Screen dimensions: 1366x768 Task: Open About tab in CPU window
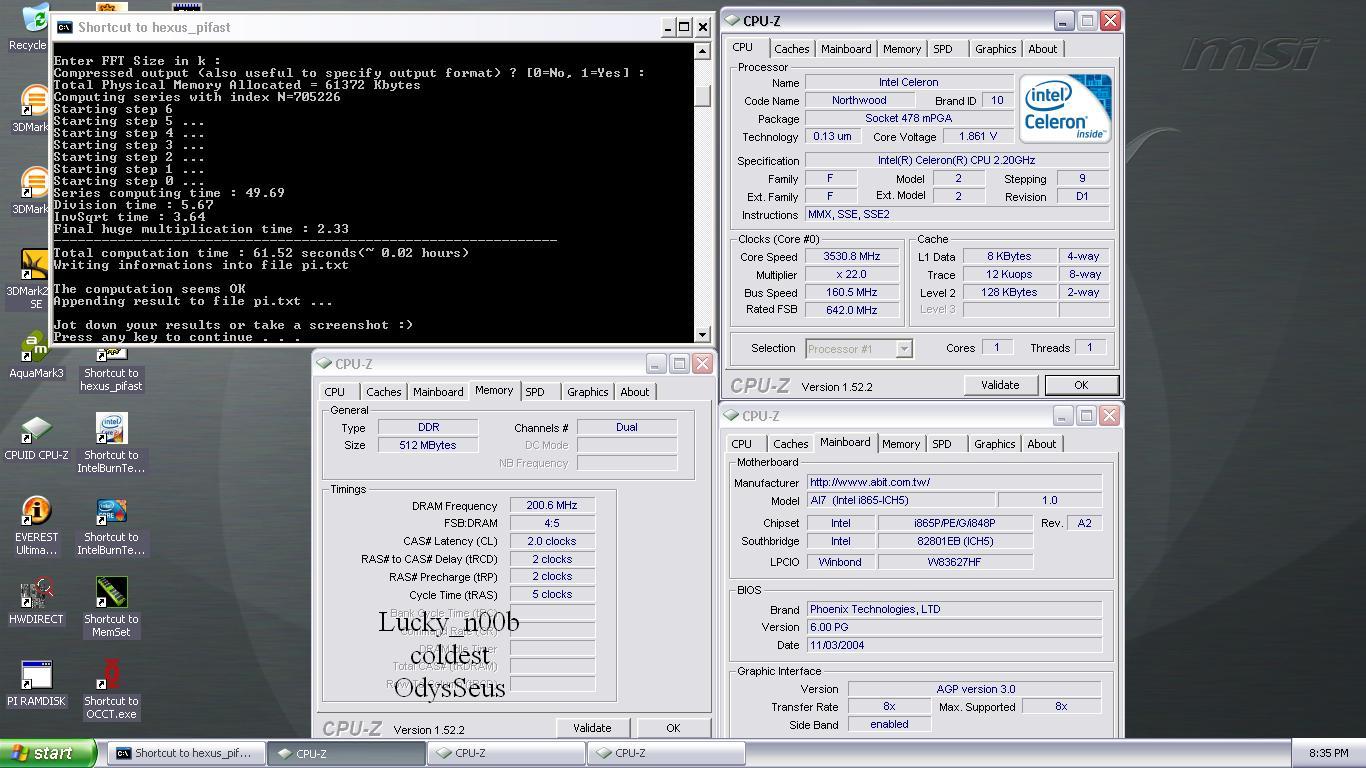(x=1042, y=49)
